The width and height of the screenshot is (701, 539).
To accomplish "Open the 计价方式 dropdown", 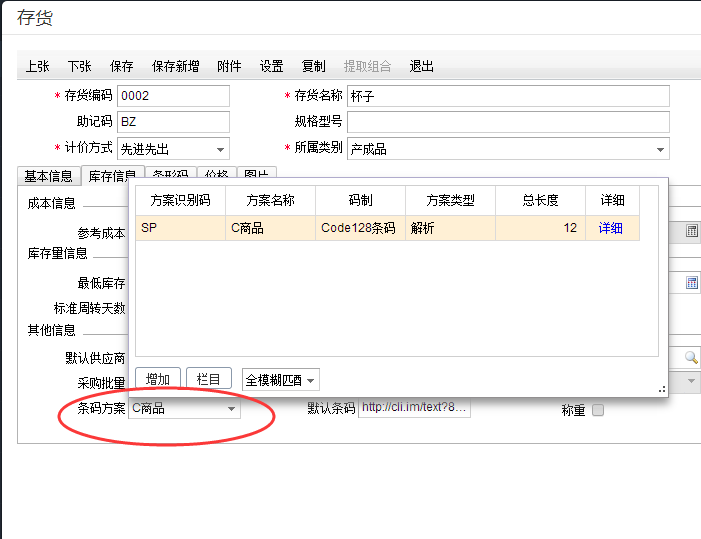I will pyautogui.click(x=220, y=149).
